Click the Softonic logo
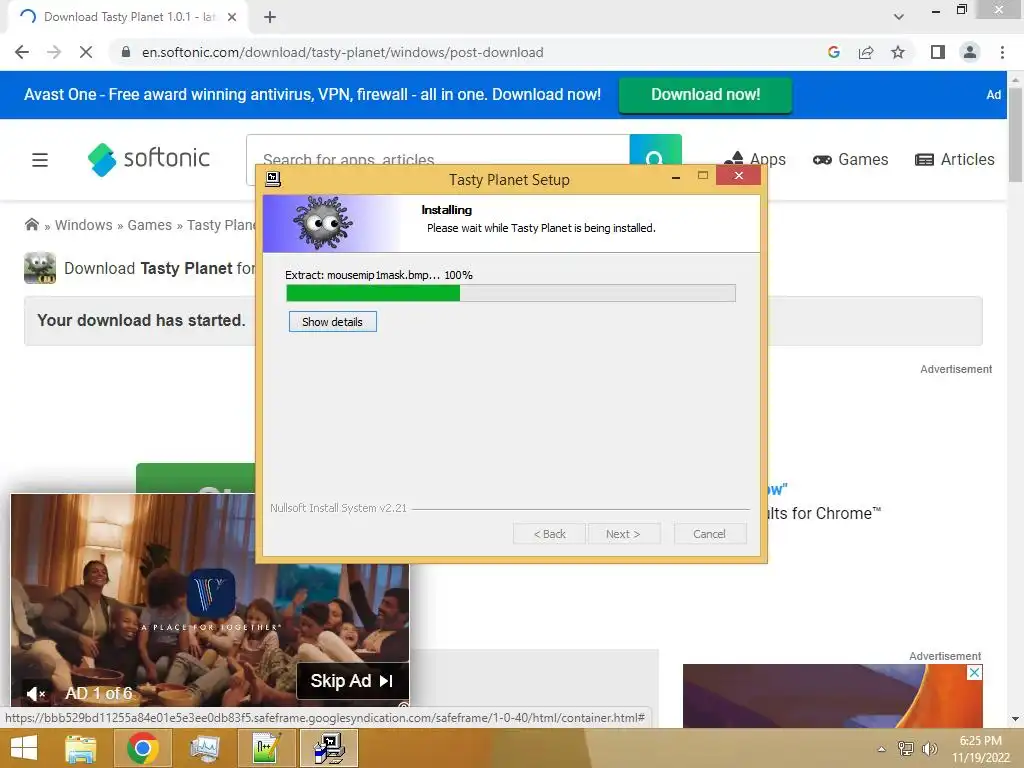 [149, 159]
